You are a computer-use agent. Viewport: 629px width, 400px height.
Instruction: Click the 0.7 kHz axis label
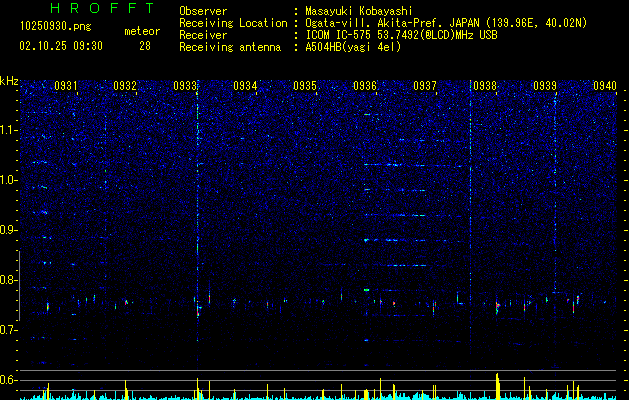pos(9,330)
